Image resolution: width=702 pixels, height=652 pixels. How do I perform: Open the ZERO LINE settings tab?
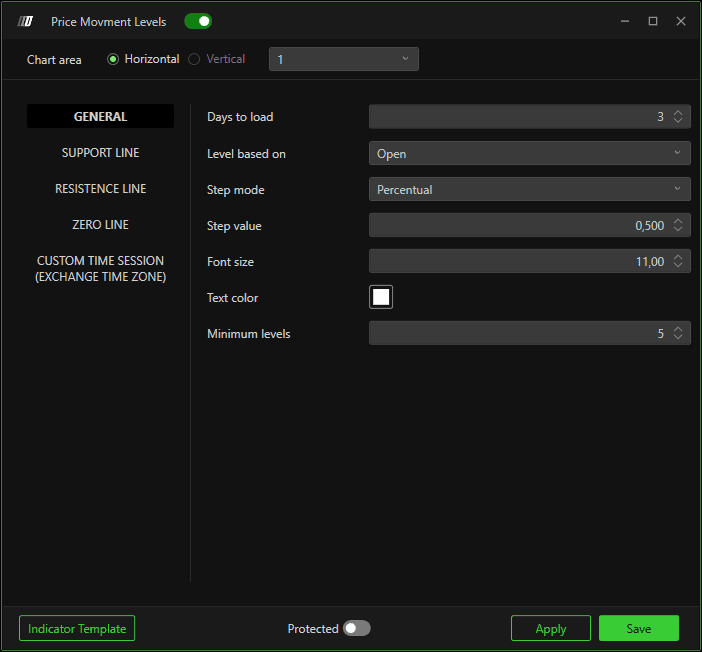click(100, 224)
